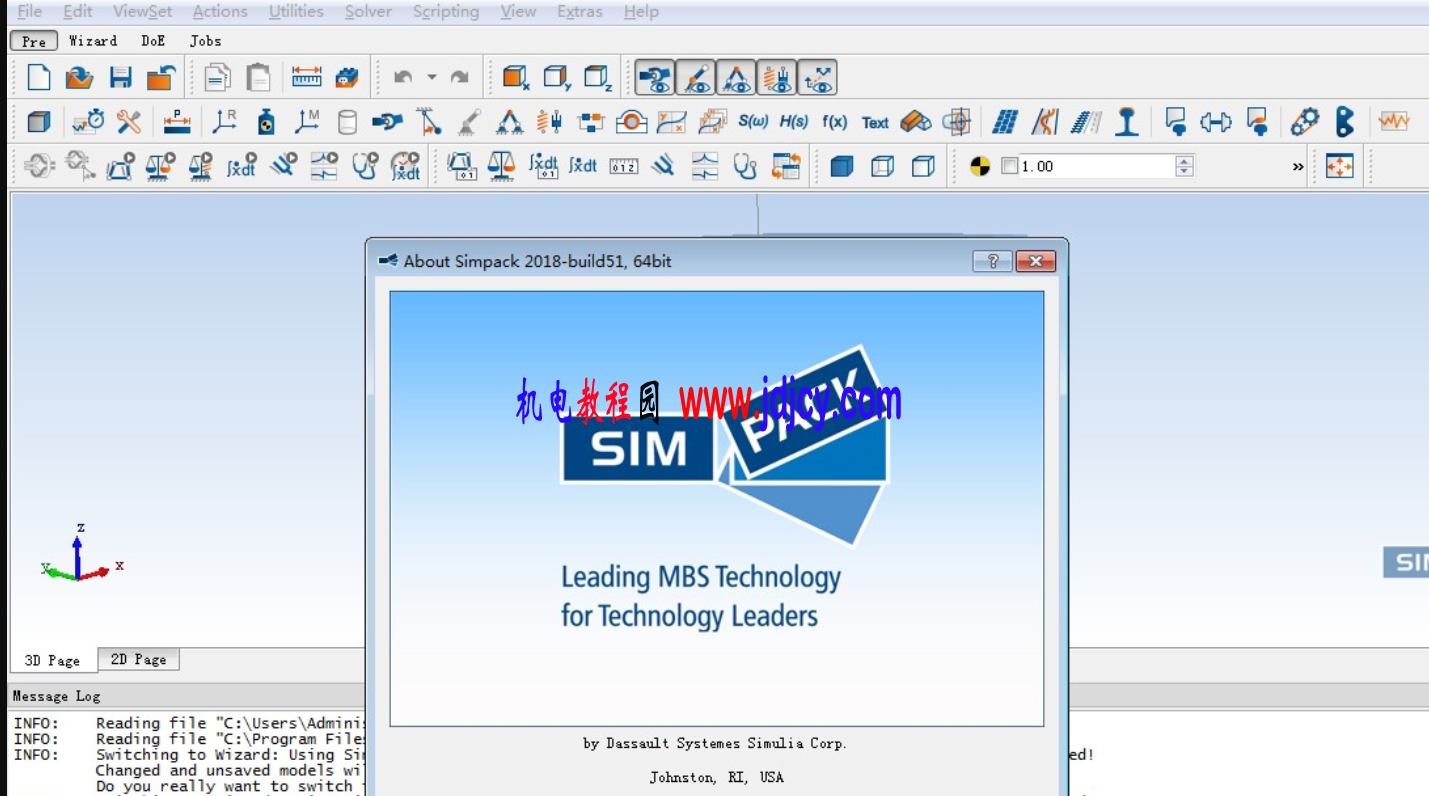Viewport: 1429px width, 796px height.
Task: Open the waveform result plot icon
Action: pos(1393,122)
